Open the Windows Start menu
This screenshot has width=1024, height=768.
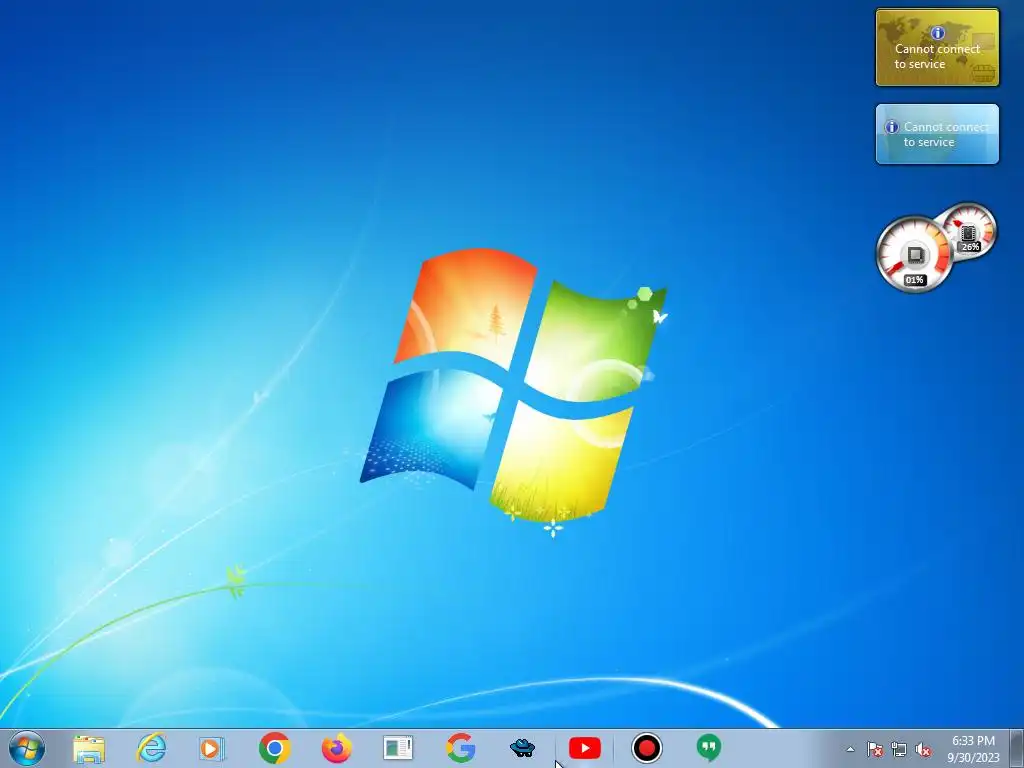coord(27,748)
